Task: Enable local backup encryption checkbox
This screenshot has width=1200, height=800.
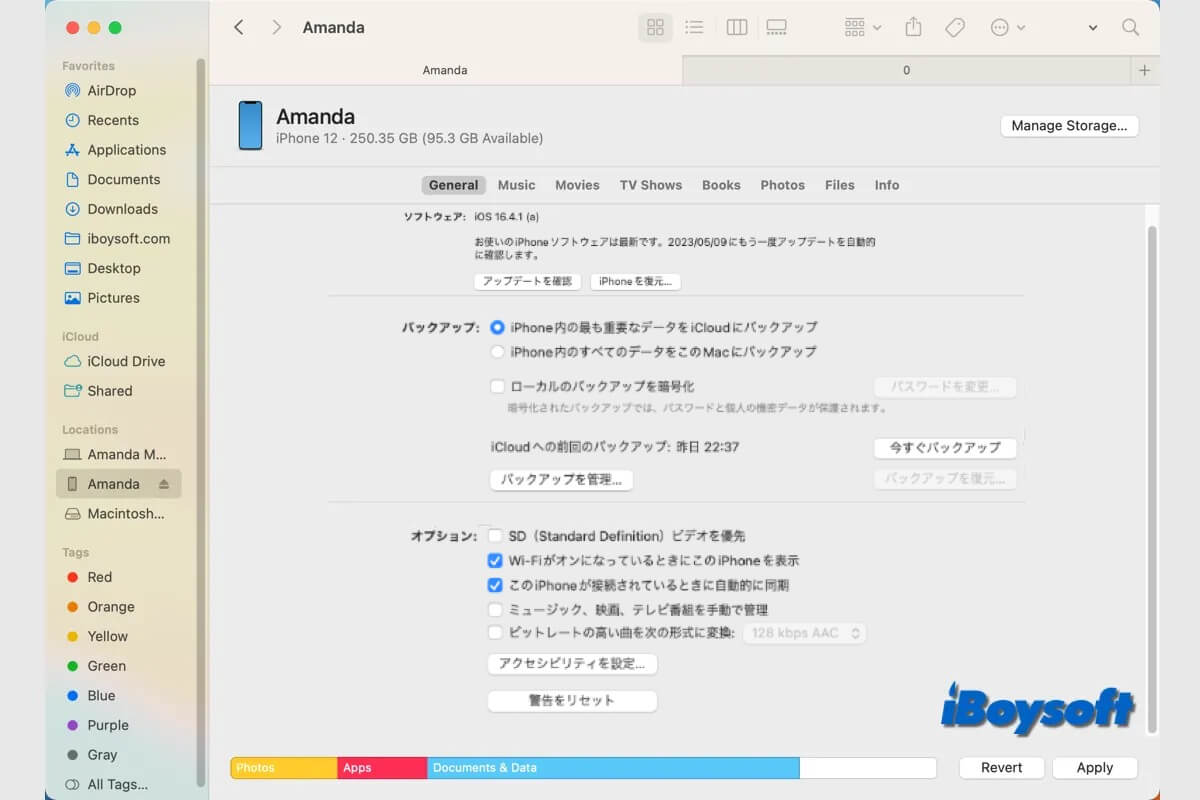Action: pos(496,386)
